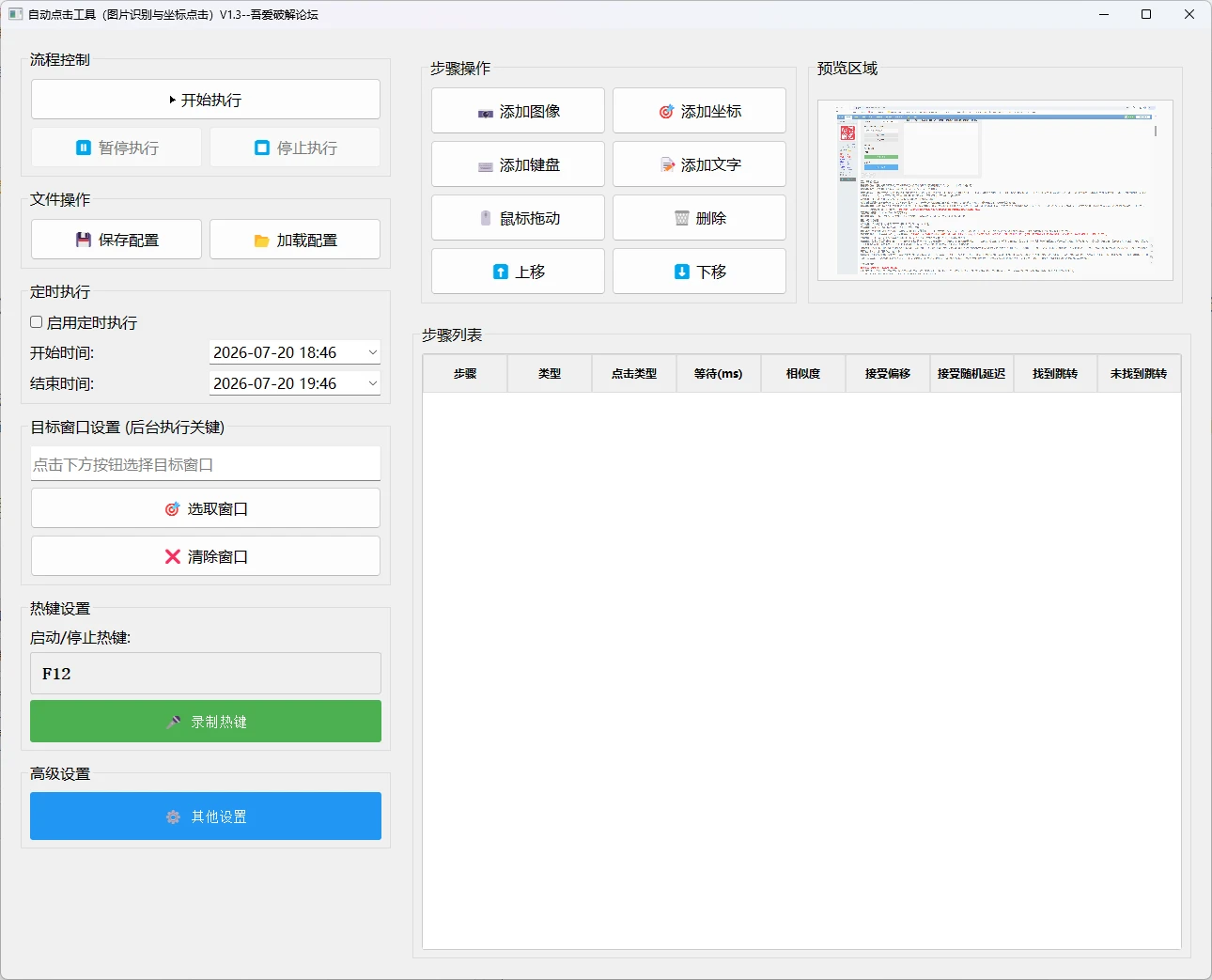Click the 上移 up arrow icon
This screenshot has width=1212, height=980.
[x=501, y=272]
